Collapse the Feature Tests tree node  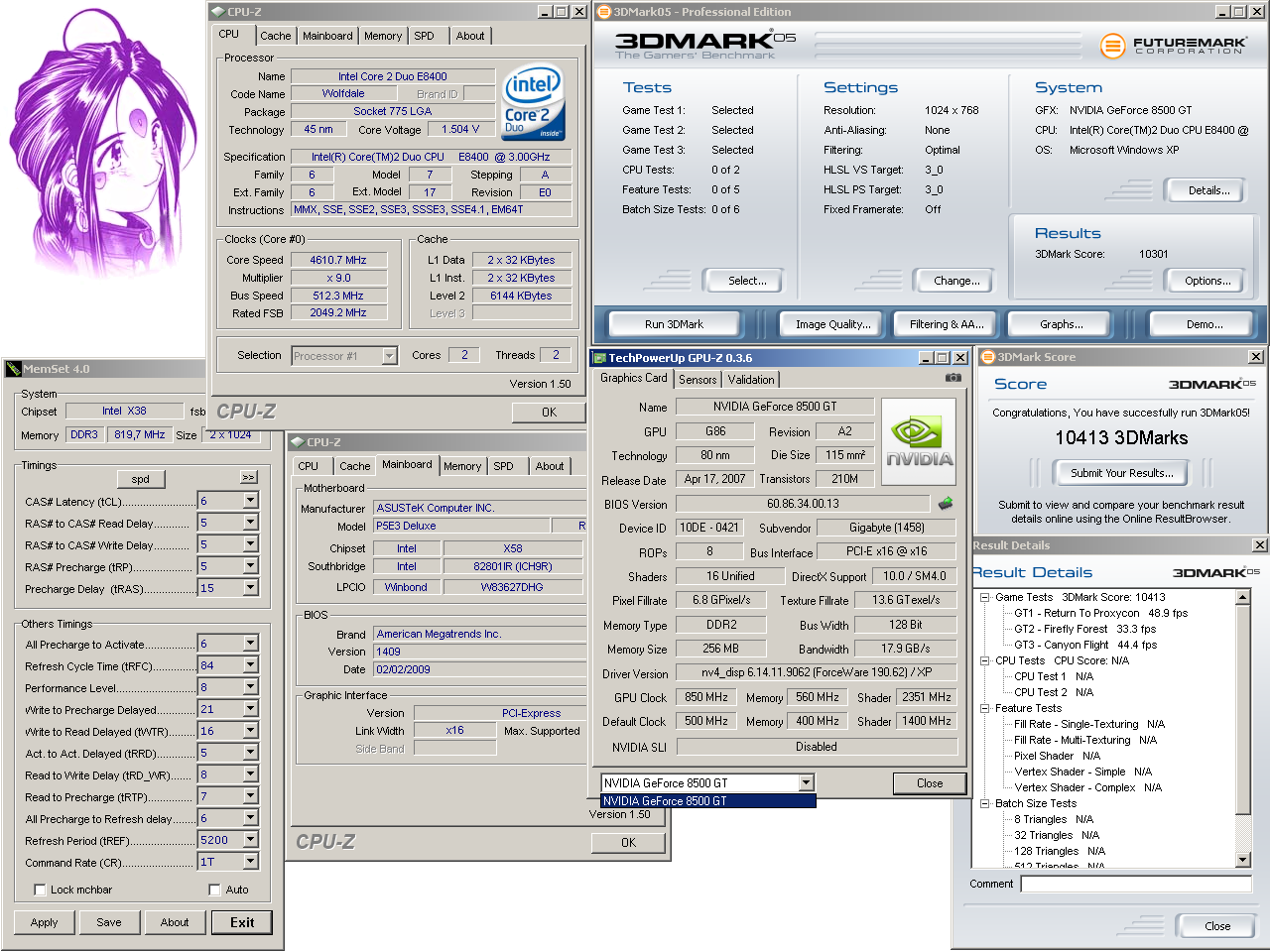click(985, 708)
